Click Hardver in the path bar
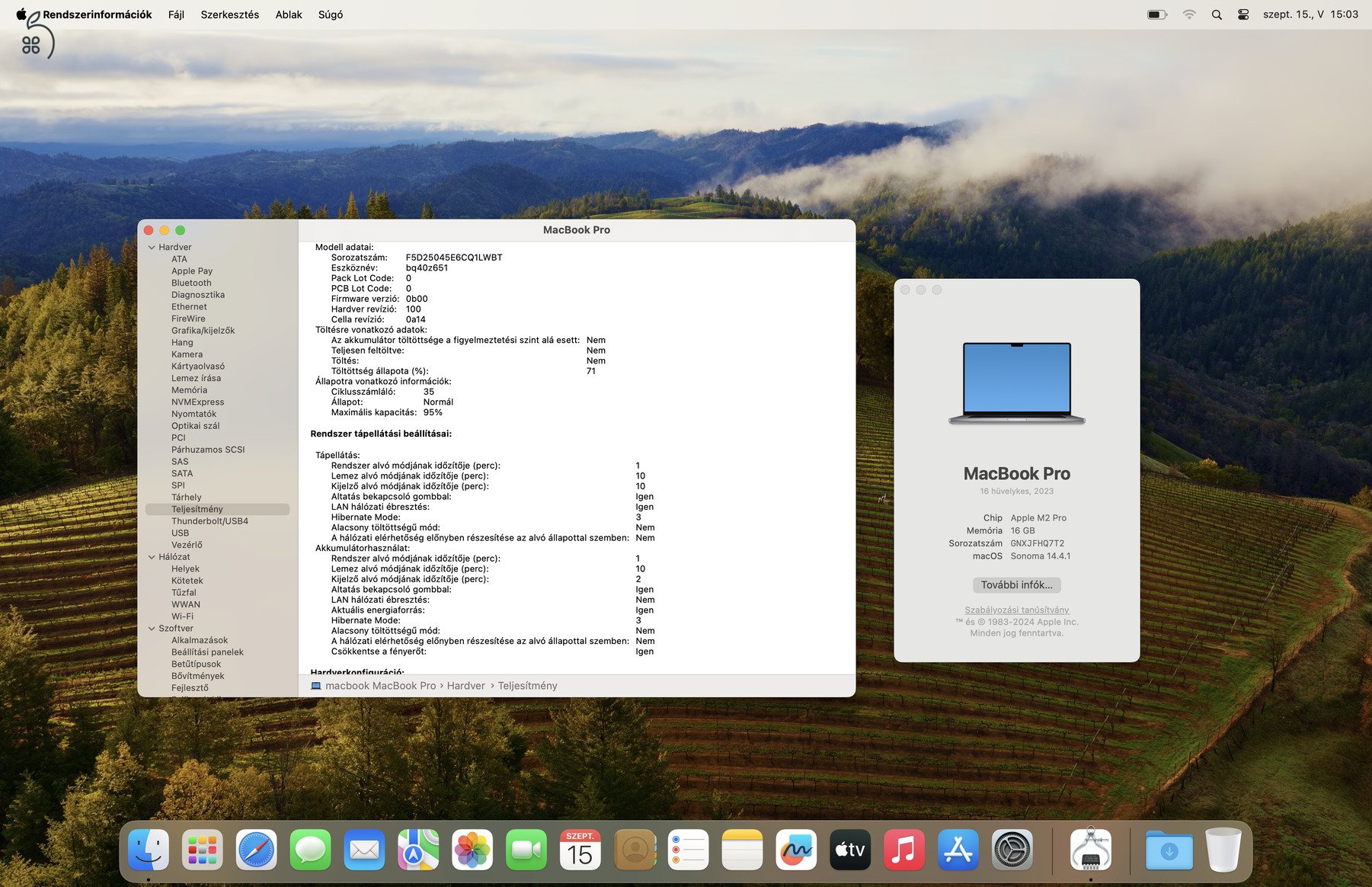 pyautogui.click(x=465, y=686)
